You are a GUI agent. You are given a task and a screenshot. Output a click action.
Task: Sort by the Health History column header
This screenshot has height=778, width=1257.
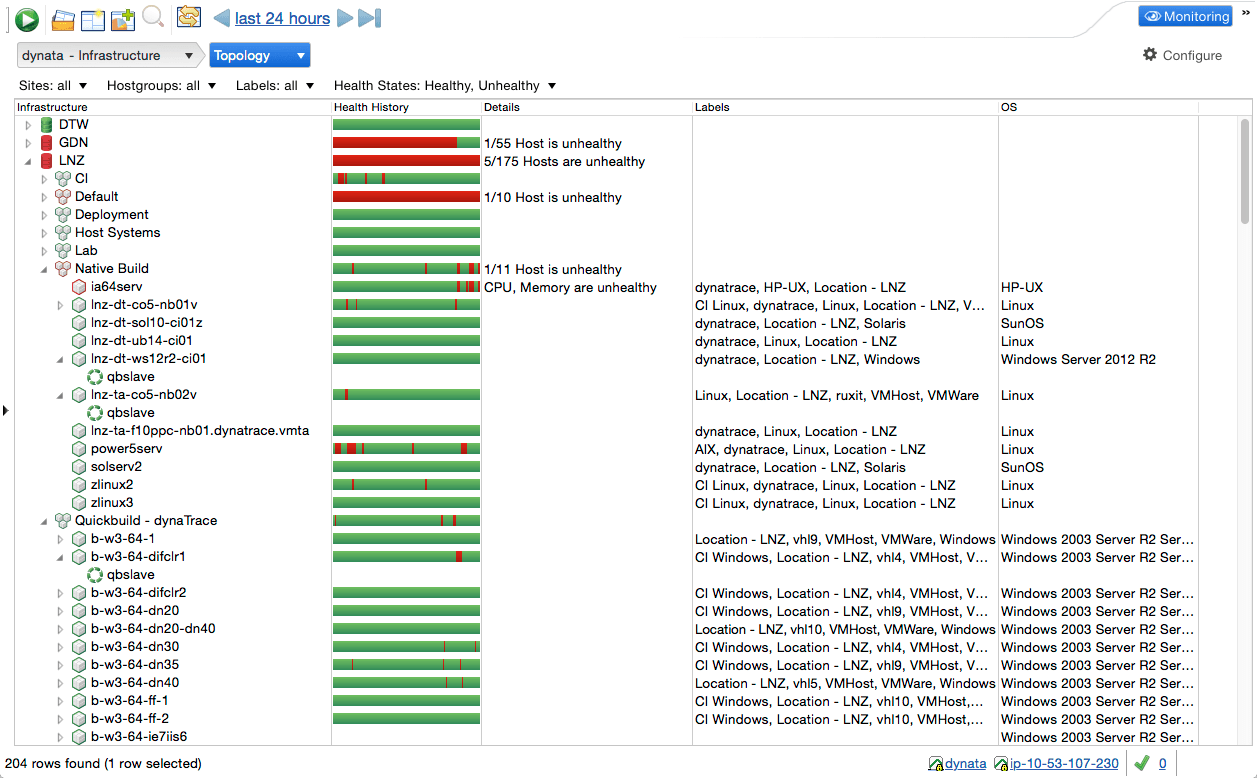[x=406, y=107]
